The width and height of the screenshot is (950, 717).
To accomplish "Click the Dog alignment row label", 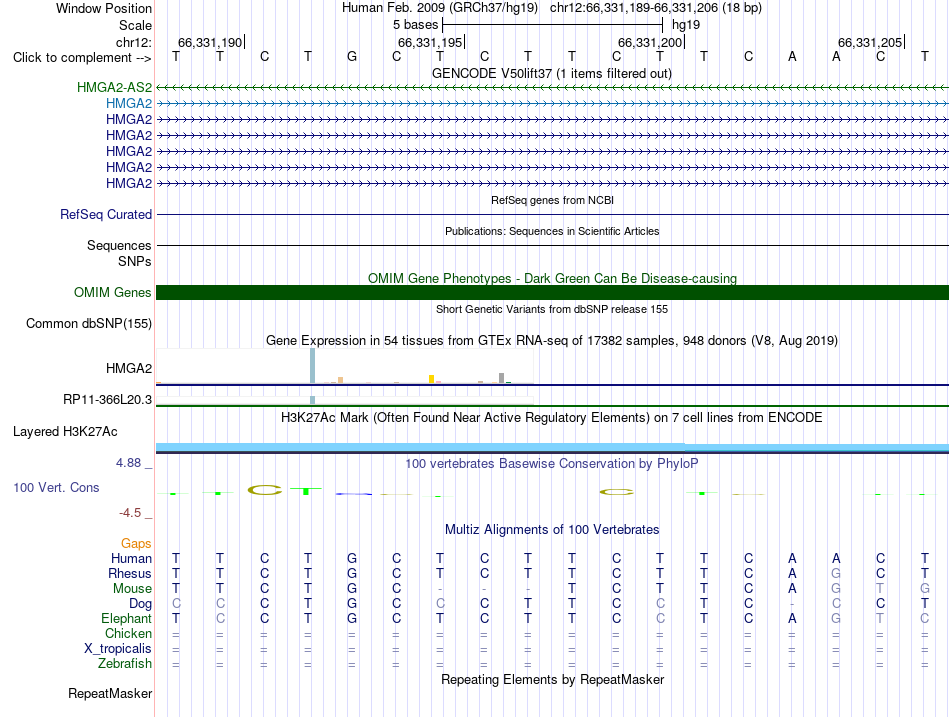I will 141,604.
